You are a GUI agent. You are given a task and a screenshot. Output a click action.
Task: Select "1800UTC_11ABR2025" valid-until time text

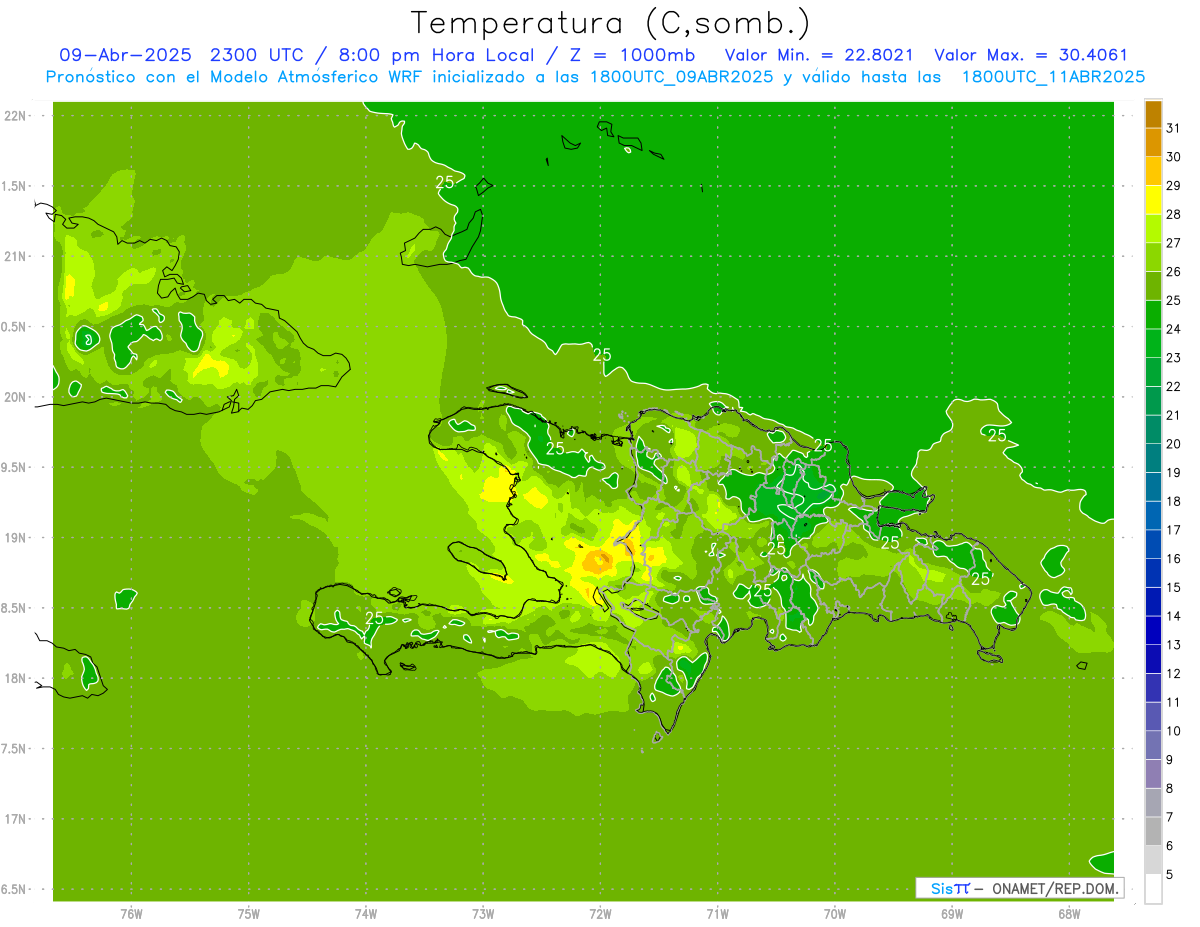coord(1053,76)
